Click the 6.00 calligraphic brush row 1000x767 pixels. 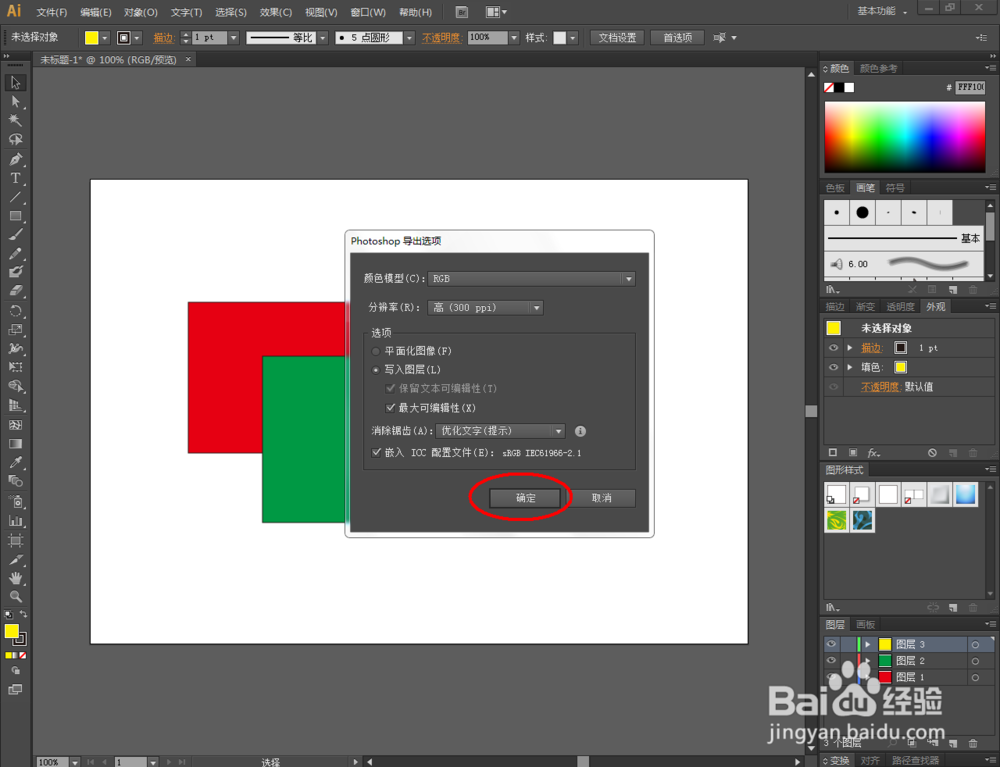[904, 264]
